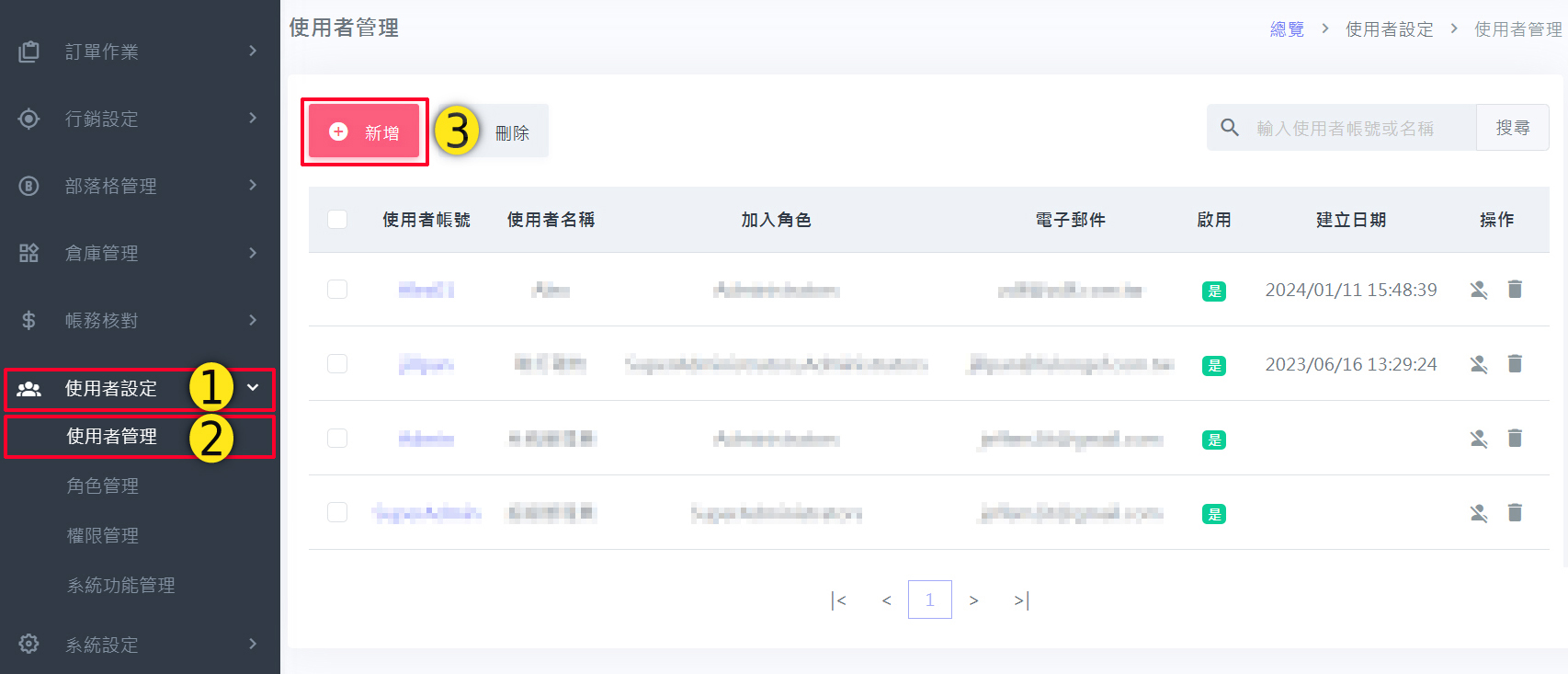This screenshot has width=1568, height=674.
Task: Click the disable-user icon for 2023/06/16 entry
Action: 1478,364
